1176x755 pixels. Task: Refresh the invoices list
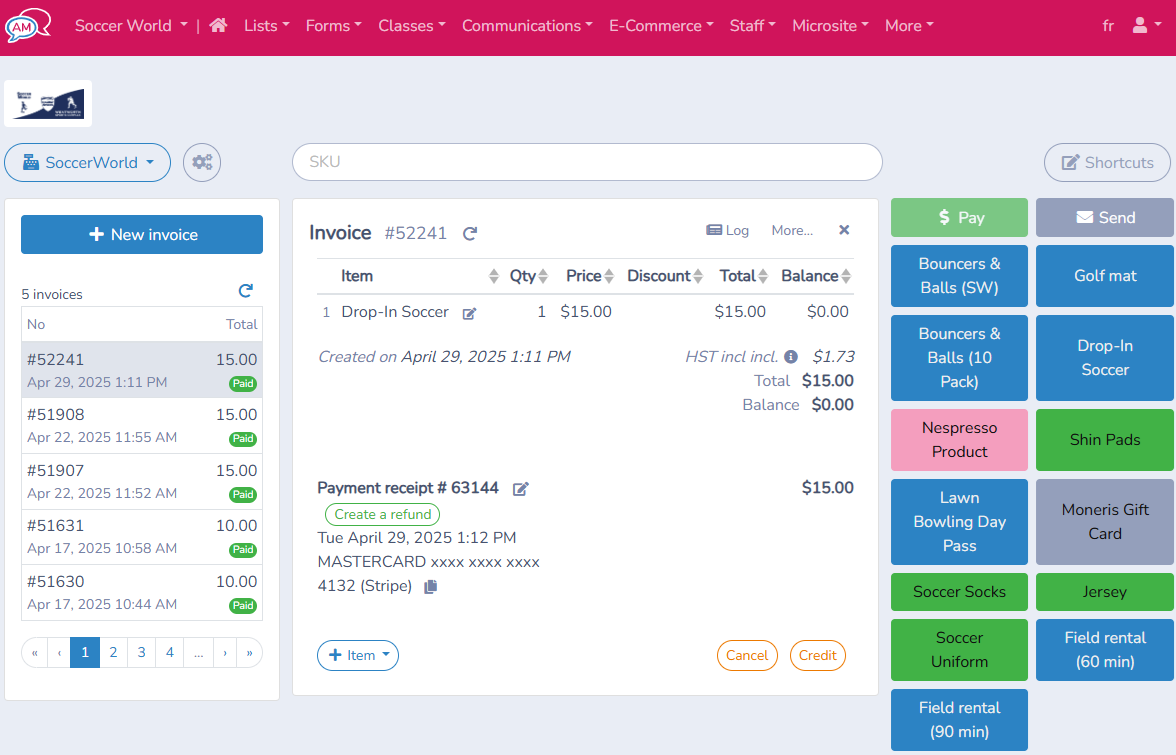pyautogui.click(x=245, y=290)
